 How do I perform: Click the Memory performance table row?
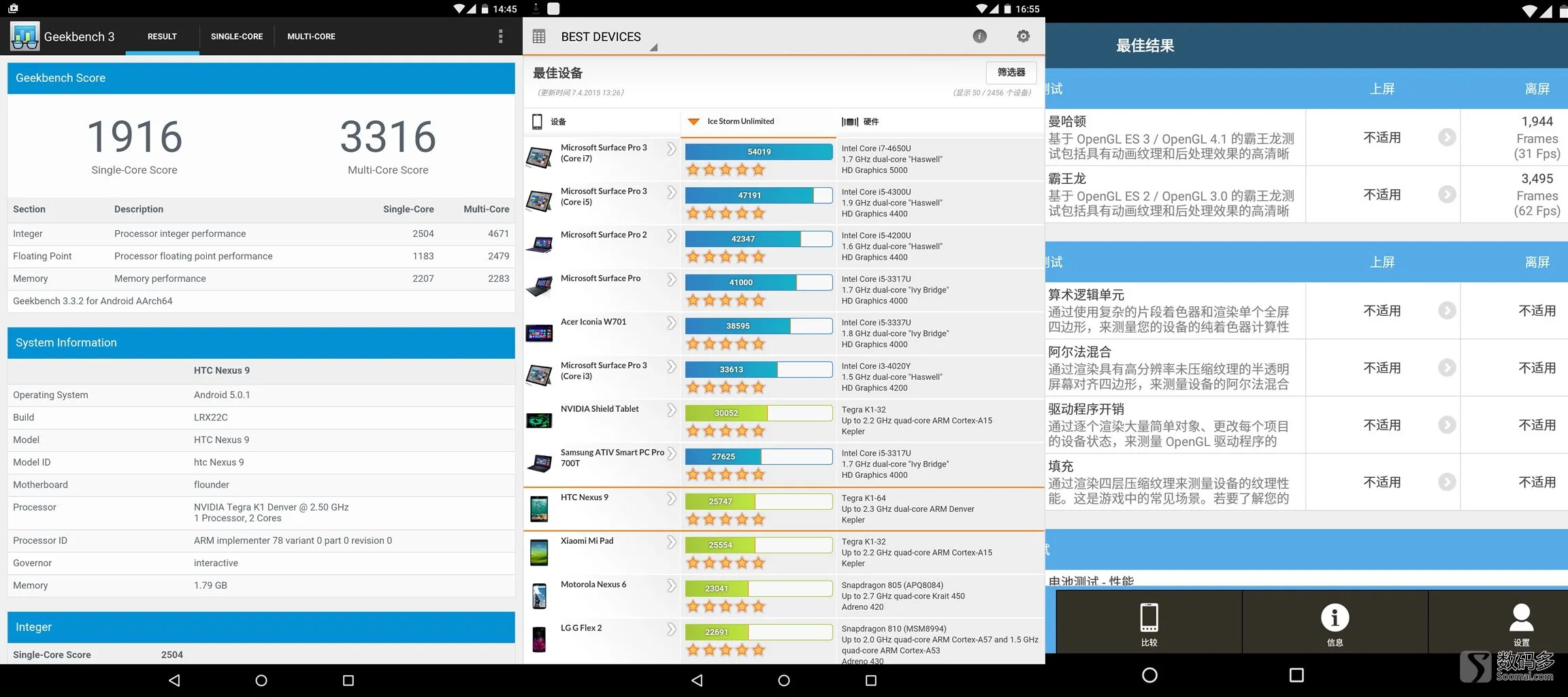(261, 278)
